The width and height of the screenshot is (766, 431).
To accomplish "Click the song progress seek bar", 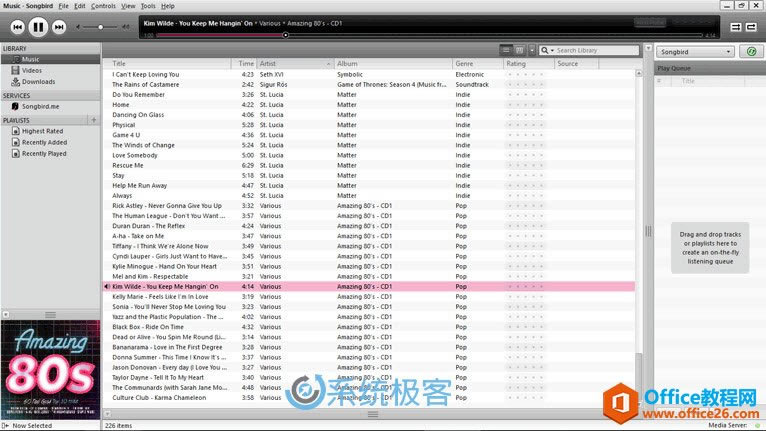I will [x=429, y=35].
